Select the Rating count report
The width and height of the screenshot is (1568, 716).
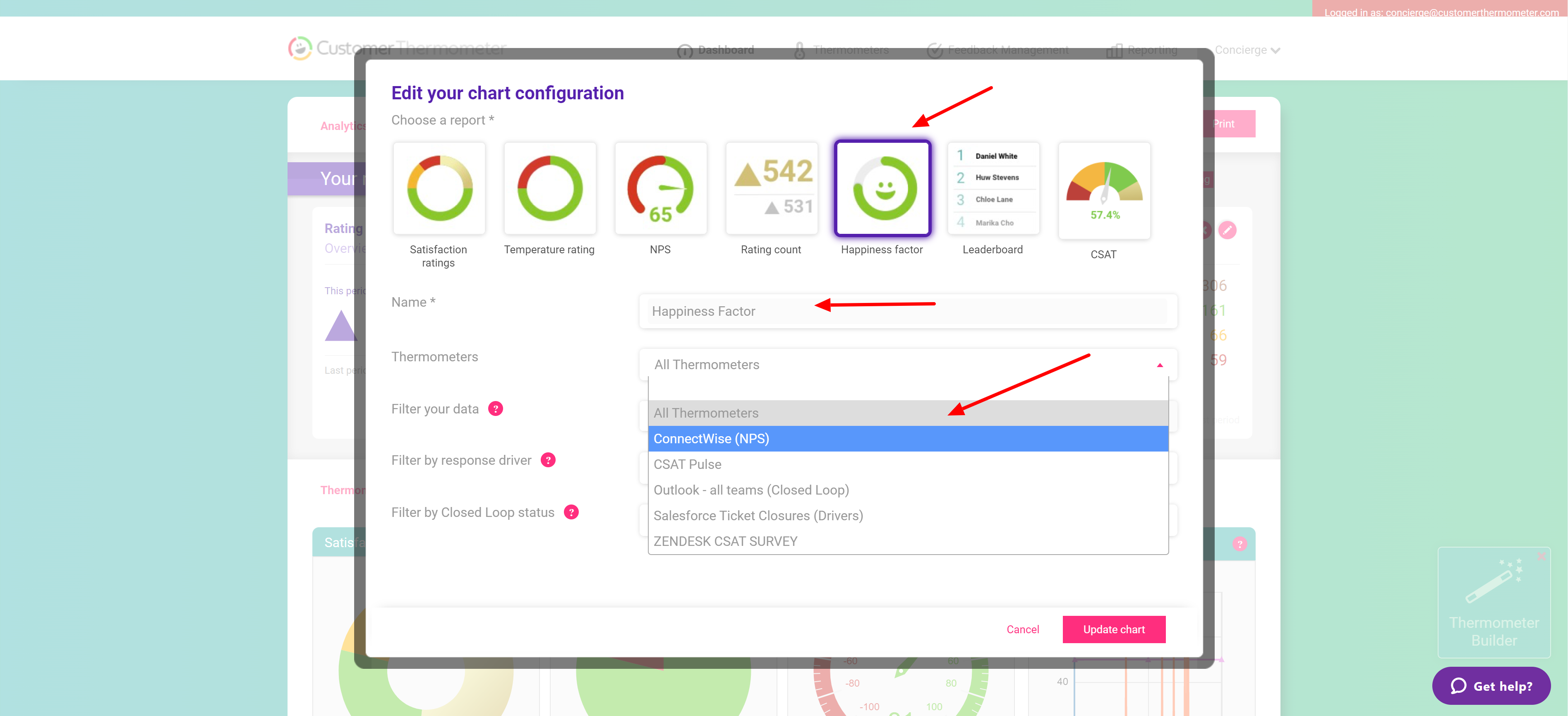pos(771,188)
